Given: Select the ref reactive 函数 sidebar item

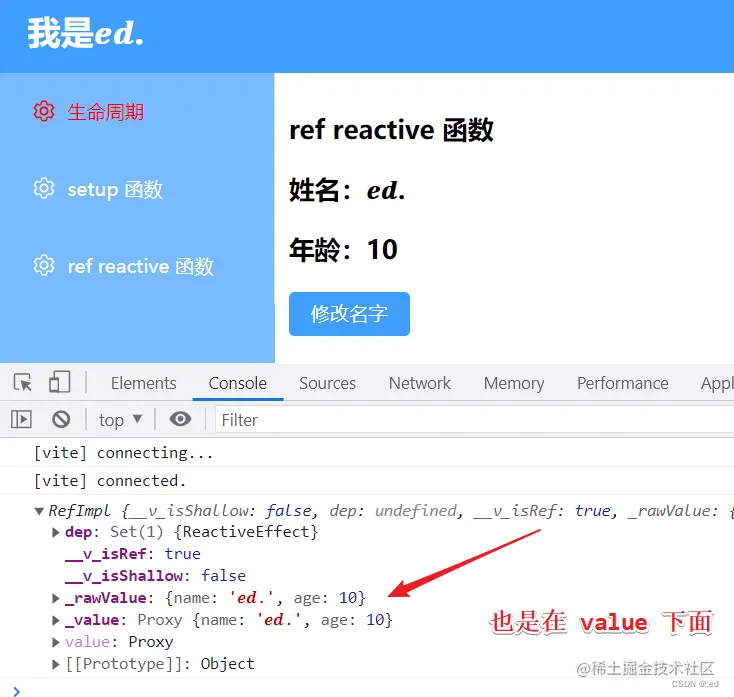Looking at the screenshot, I should [x=140, y=266].
